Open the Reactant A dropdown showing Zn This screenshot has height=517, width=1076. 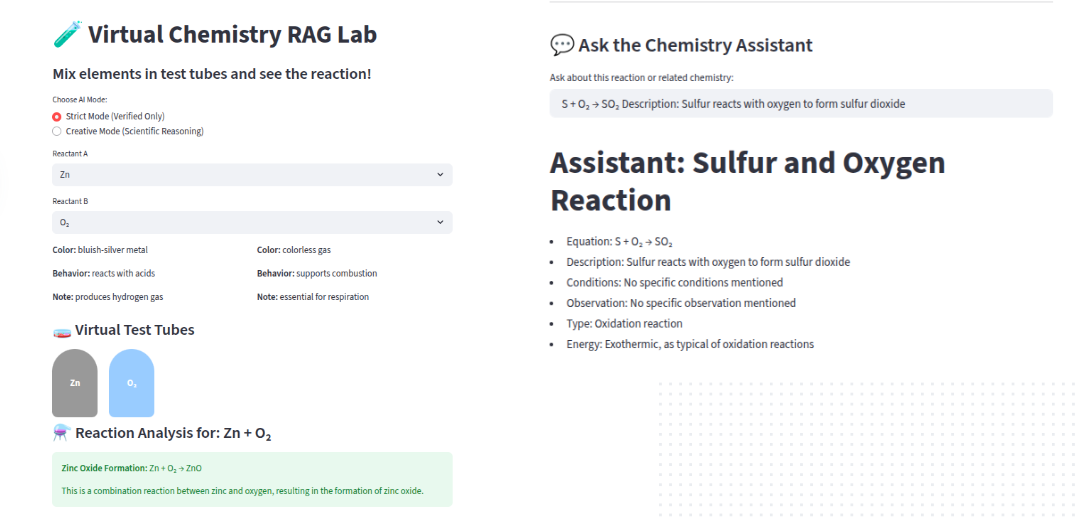(x=252, y=175)
